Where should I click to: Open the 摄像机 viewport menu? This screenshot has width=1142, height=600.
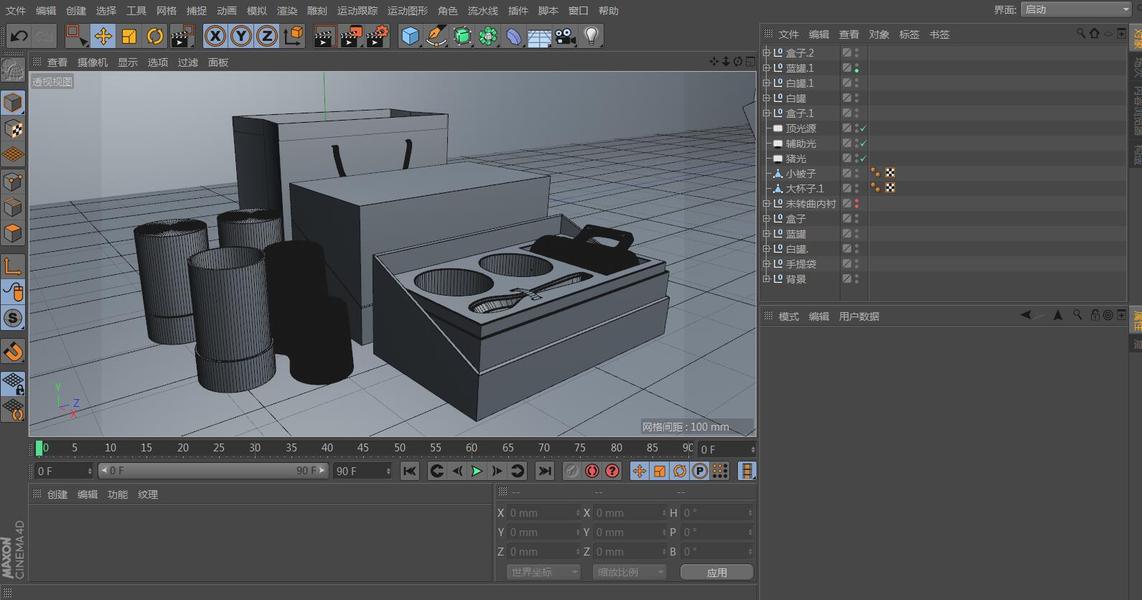tap(92, 62)
